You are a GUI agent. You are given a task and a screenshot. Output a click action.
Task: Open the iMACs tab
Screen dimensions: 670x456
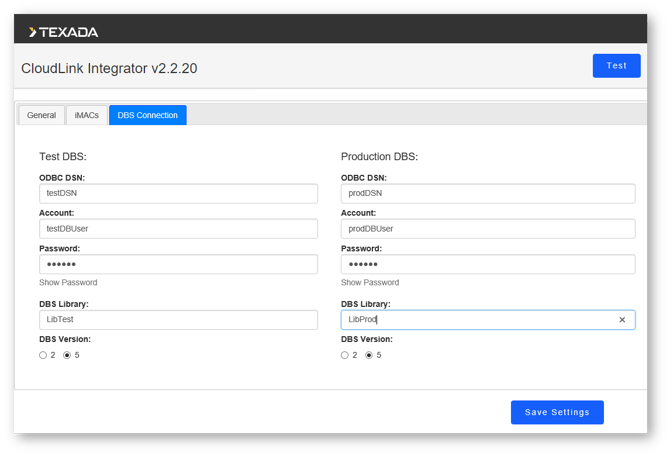pos(87,115)
